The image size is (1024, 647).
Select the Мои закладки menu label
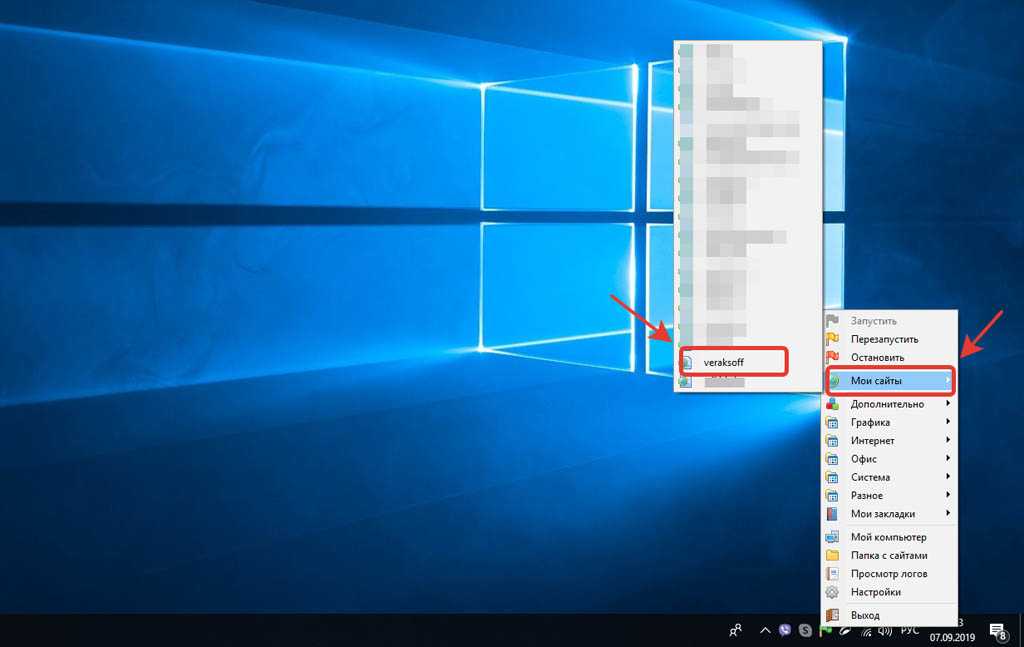pos(882,514)
